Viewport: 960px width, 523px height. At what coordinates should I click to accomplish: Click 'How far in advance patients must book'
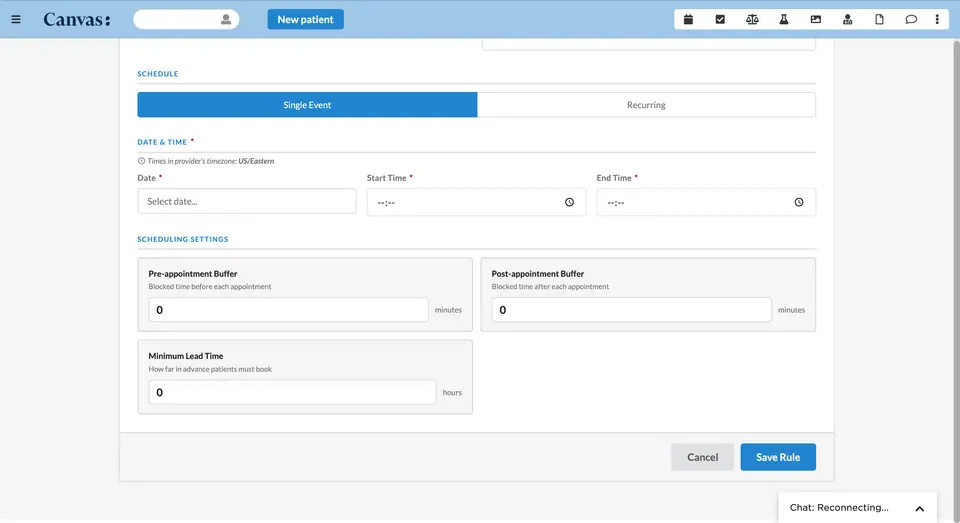pyautogui.click(x=210, y=369)
